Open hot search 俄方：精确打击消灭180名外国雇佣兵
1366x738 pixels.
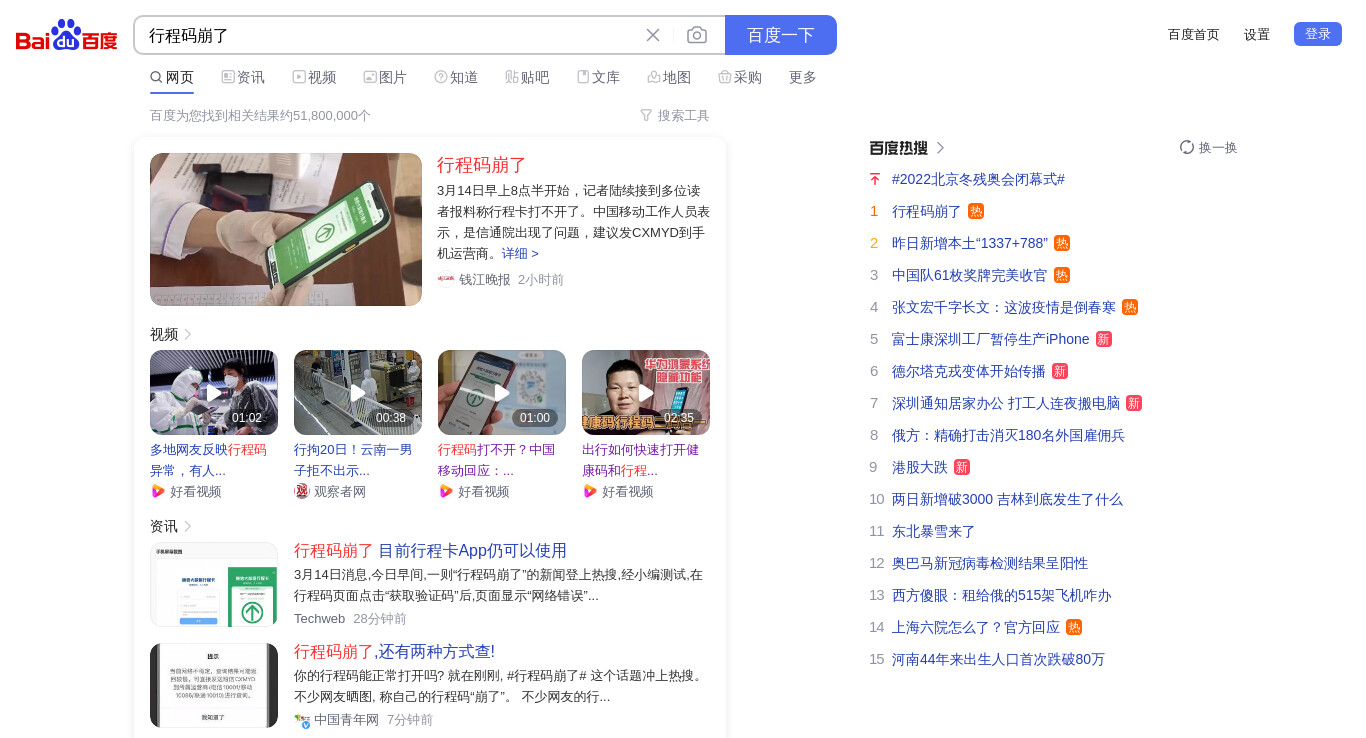click(1008, 435)
